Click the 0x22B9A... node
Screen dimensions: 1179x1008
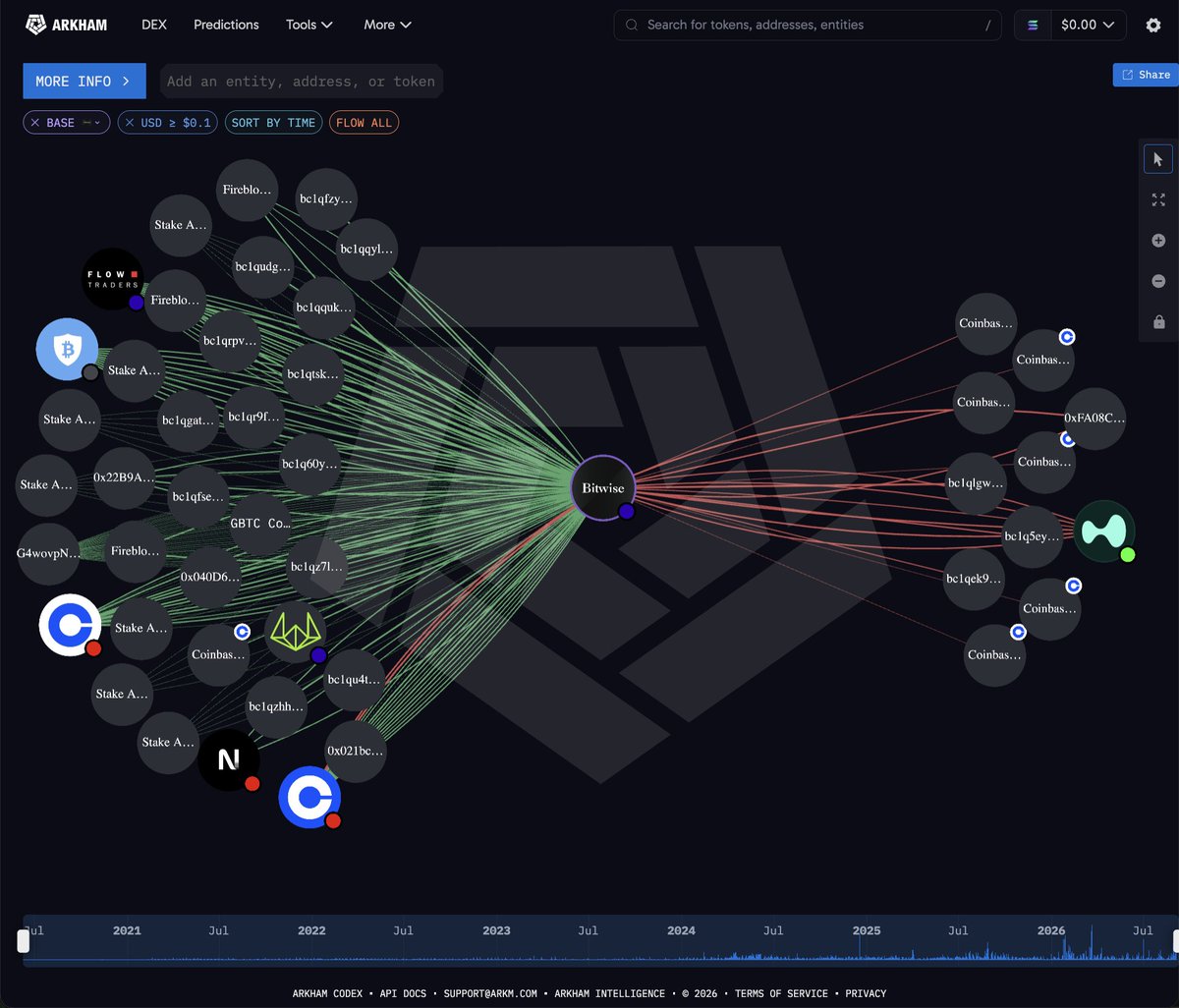124,477
